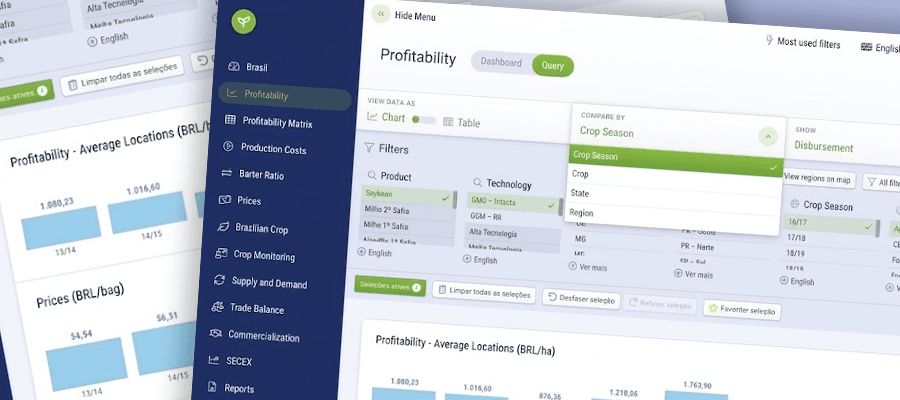Click Desfazer seleção button

pos(581,300)
